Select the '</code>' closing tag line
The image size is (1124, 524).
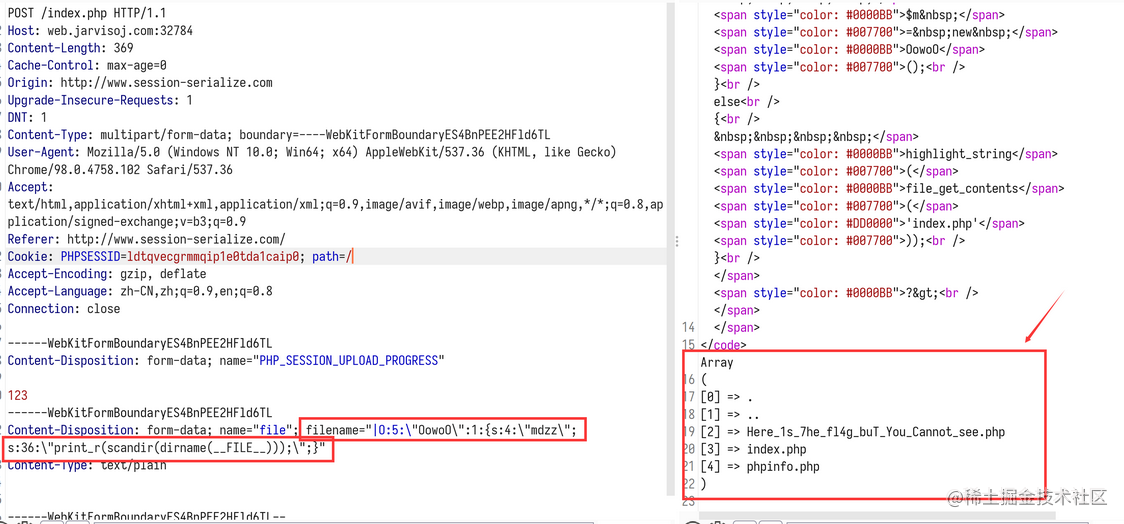tap(723, 345)
